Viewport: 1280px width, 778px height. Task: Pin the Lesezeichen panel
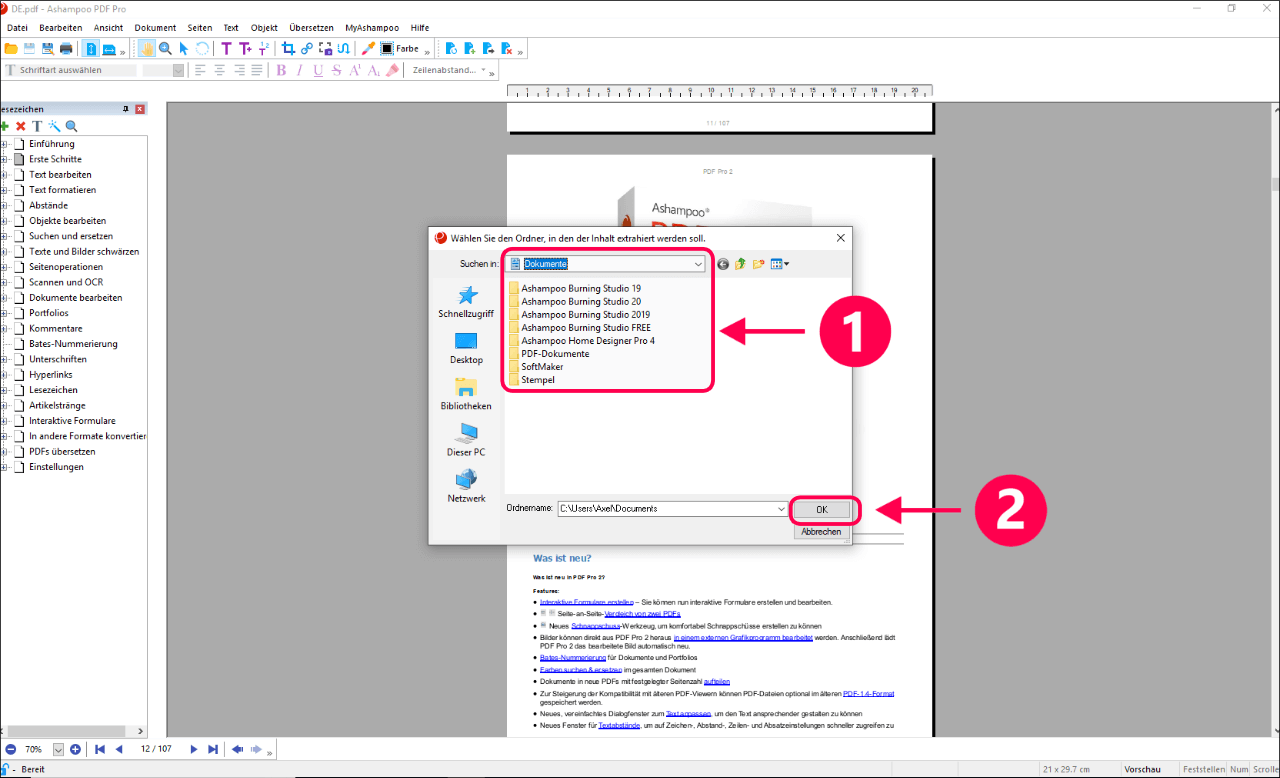[126, 109]
